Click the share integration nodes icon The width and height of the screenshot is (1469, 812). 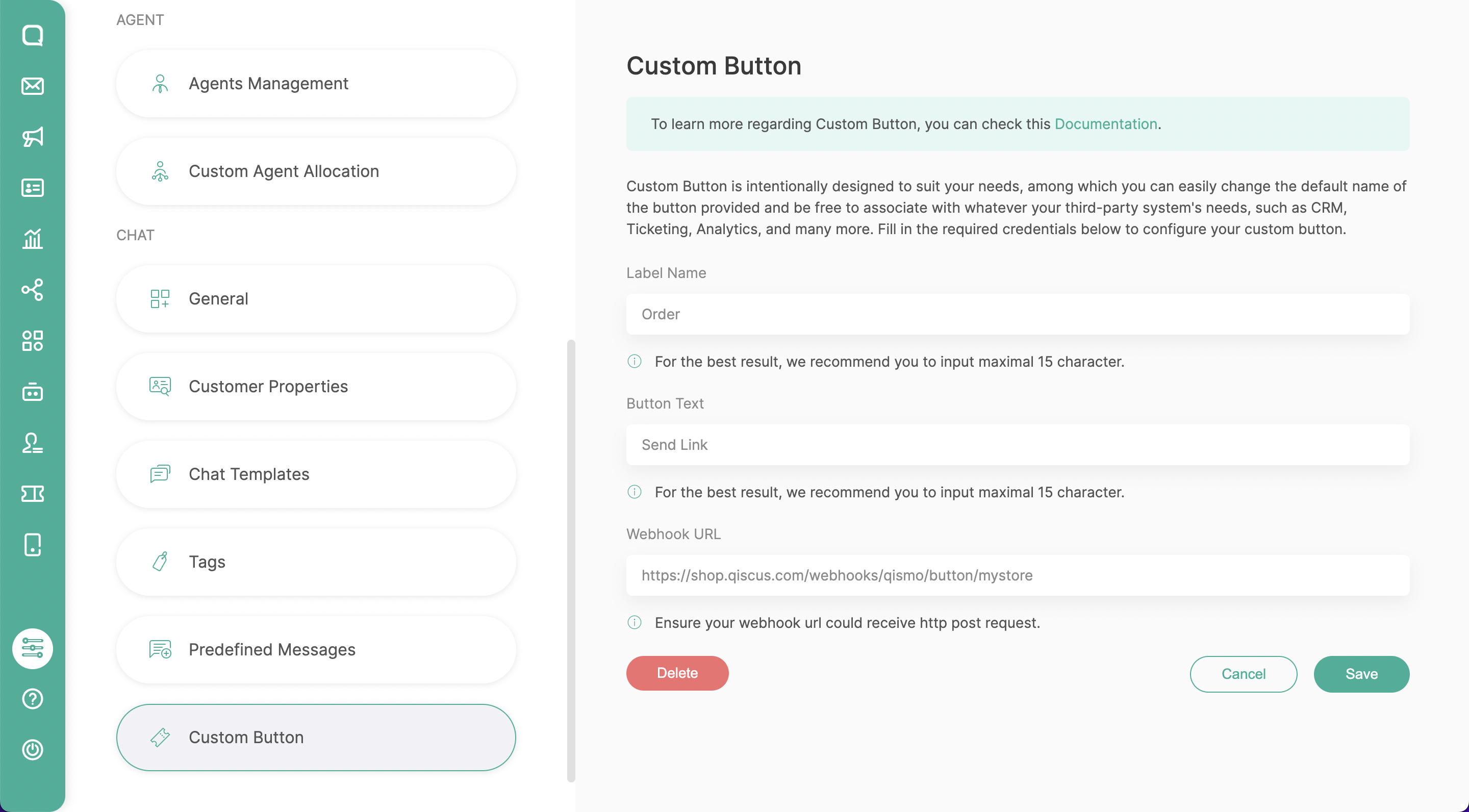click(33, 290)
